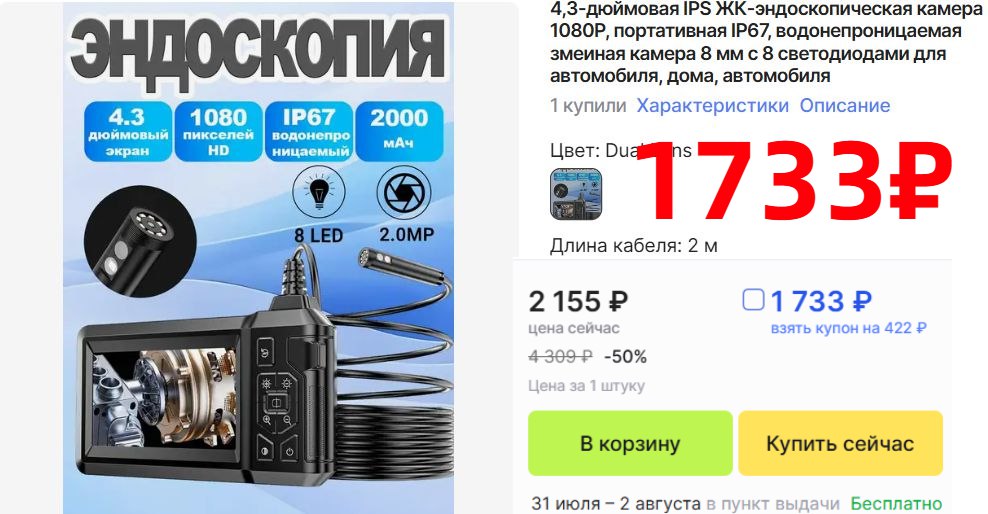The height and width of the screenshot is (514, 988).
Task: Open the Характеристики link
Action: pos(712,105)
